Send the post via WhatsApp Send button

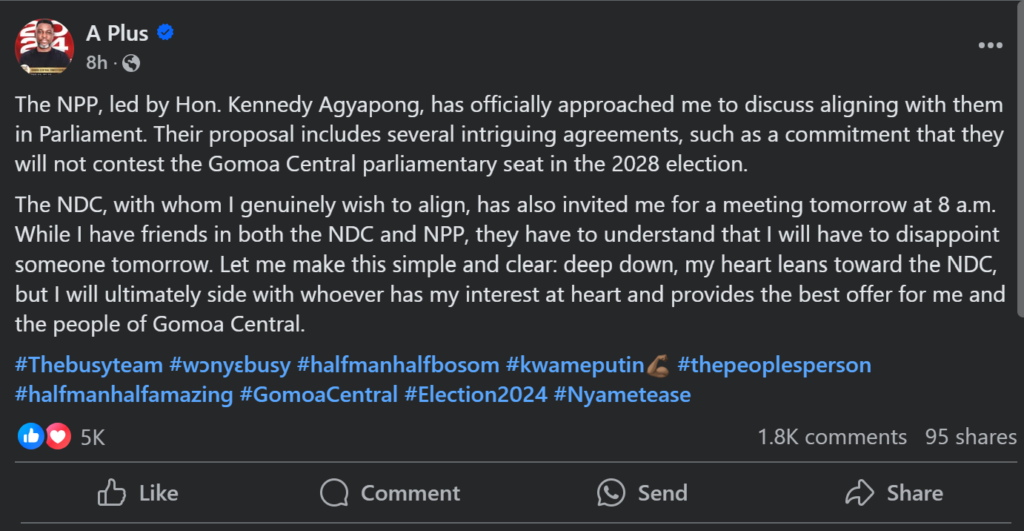(642, 493)
